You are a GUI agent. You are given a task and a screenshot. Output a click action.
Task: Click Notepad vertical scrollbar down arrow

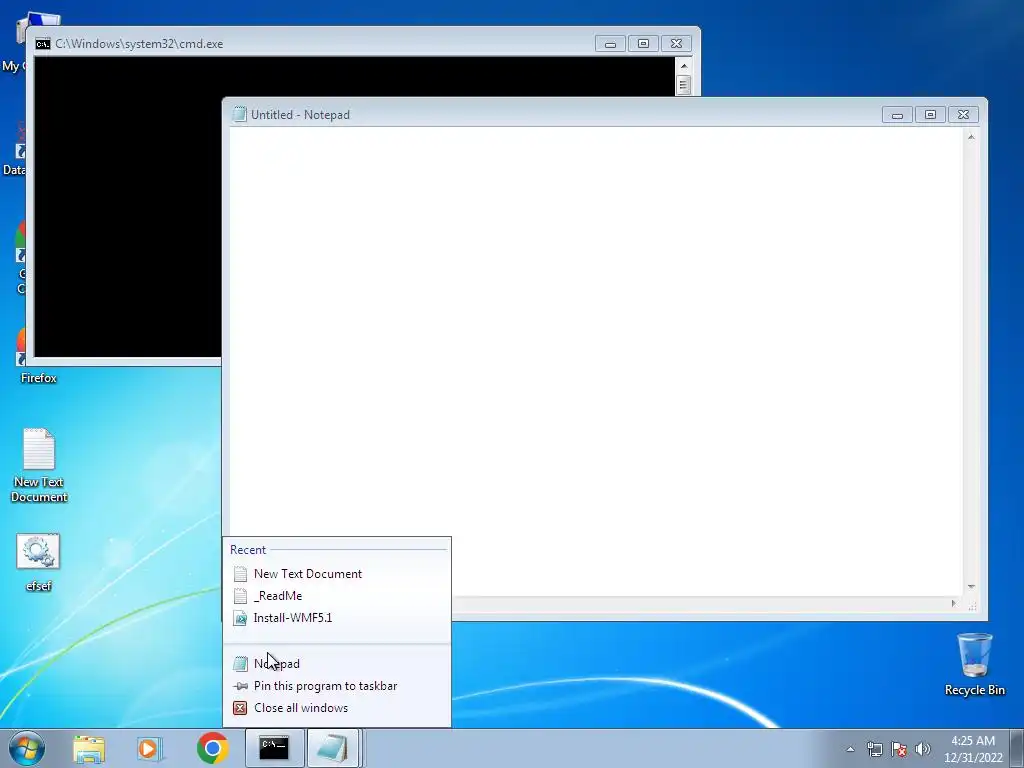tap(971, 586)
